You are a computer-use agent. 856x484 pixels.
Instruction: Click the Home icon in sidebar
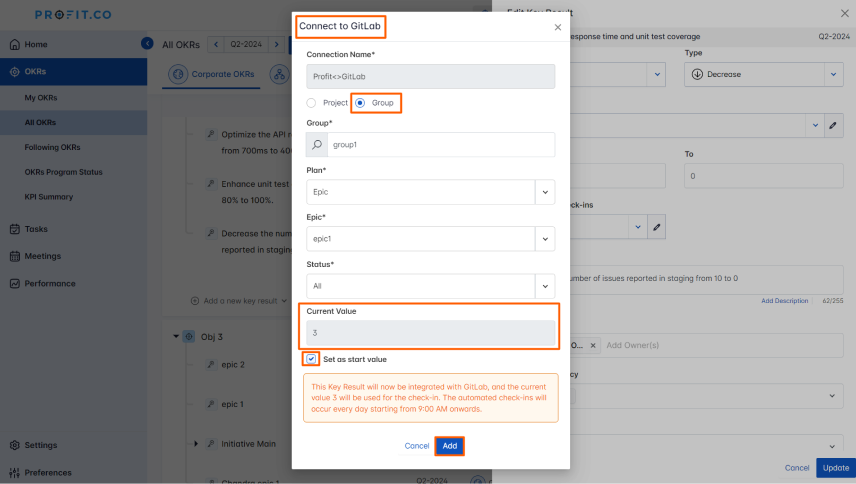[15, 44]
